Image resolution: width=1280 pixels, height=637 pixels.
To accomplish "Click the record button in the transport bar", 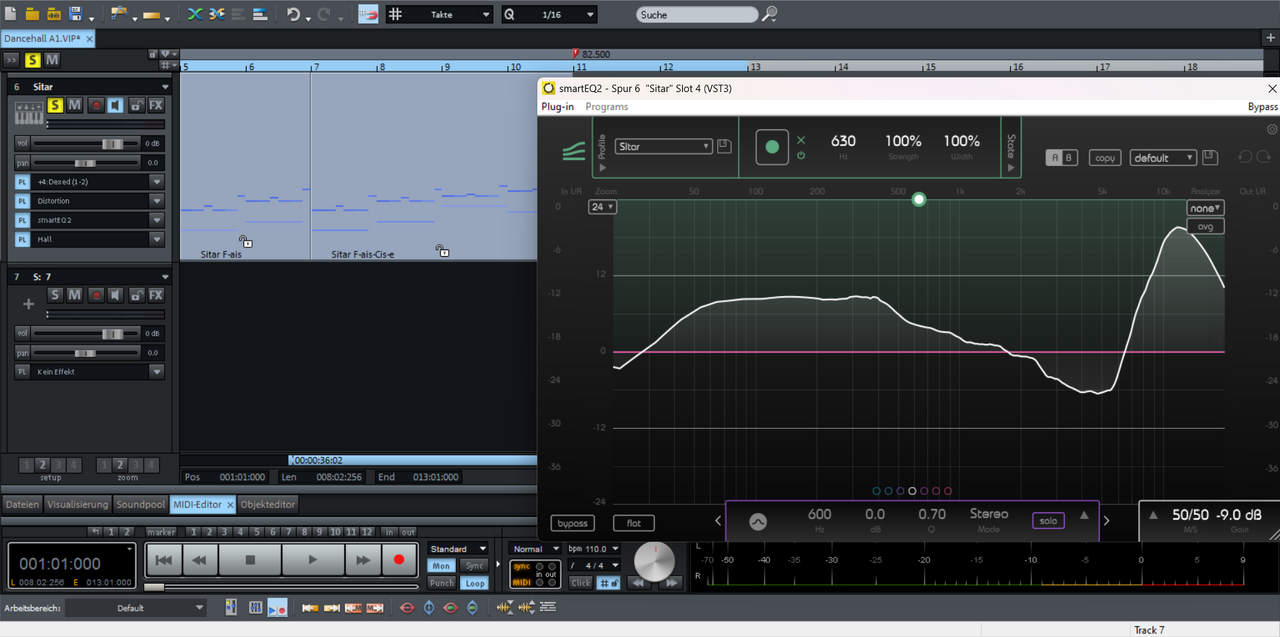I will (399, 560).
